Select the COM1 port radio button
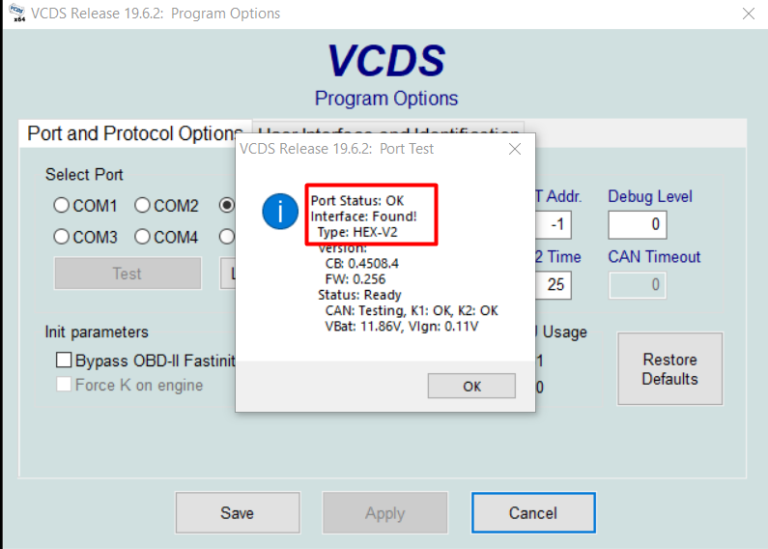This screenshot has width=768, height=549. click(62, 205)
